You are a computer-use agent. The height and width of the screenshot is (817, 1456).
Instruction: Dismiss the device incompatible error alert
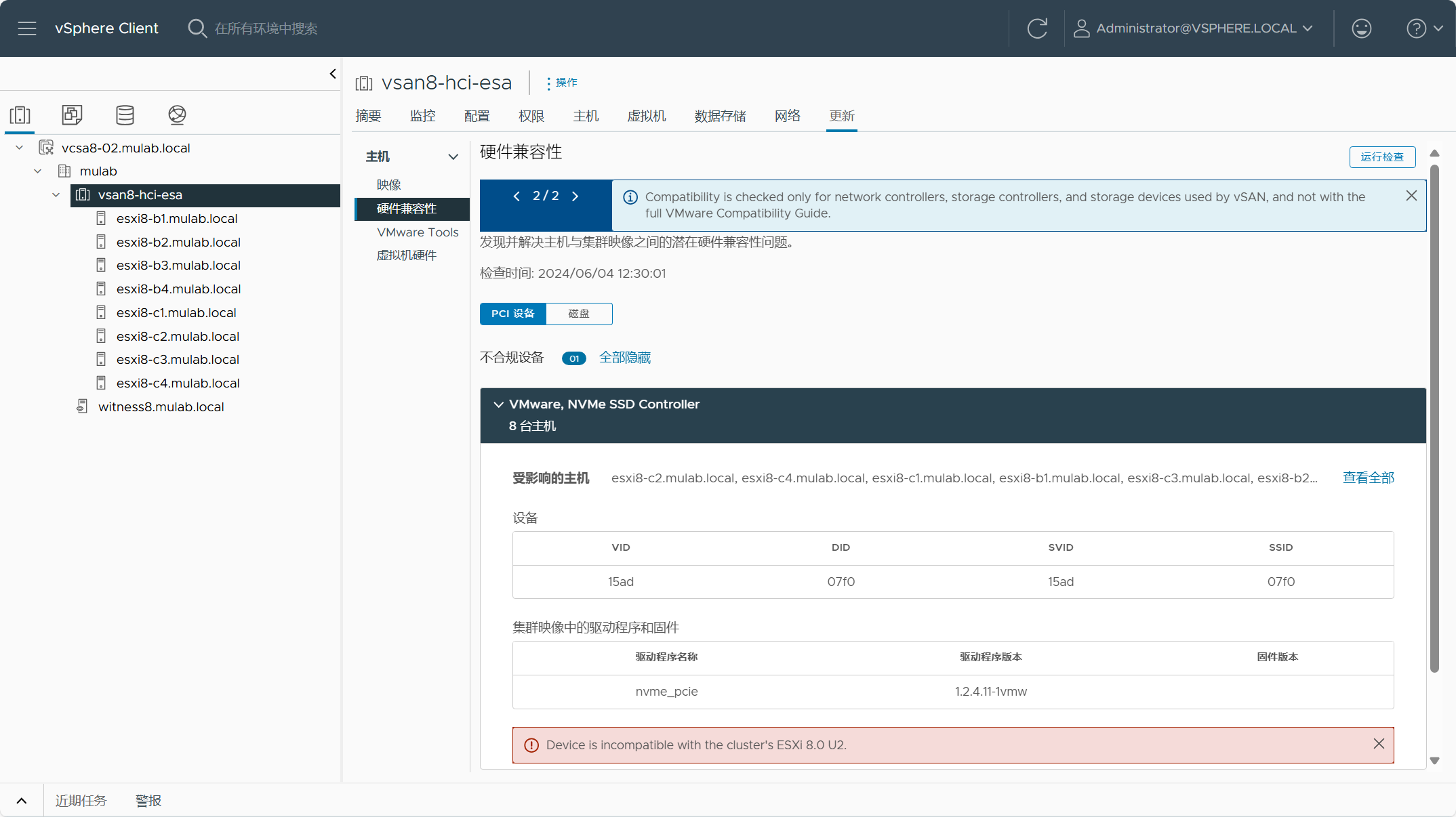point(1379,744)
